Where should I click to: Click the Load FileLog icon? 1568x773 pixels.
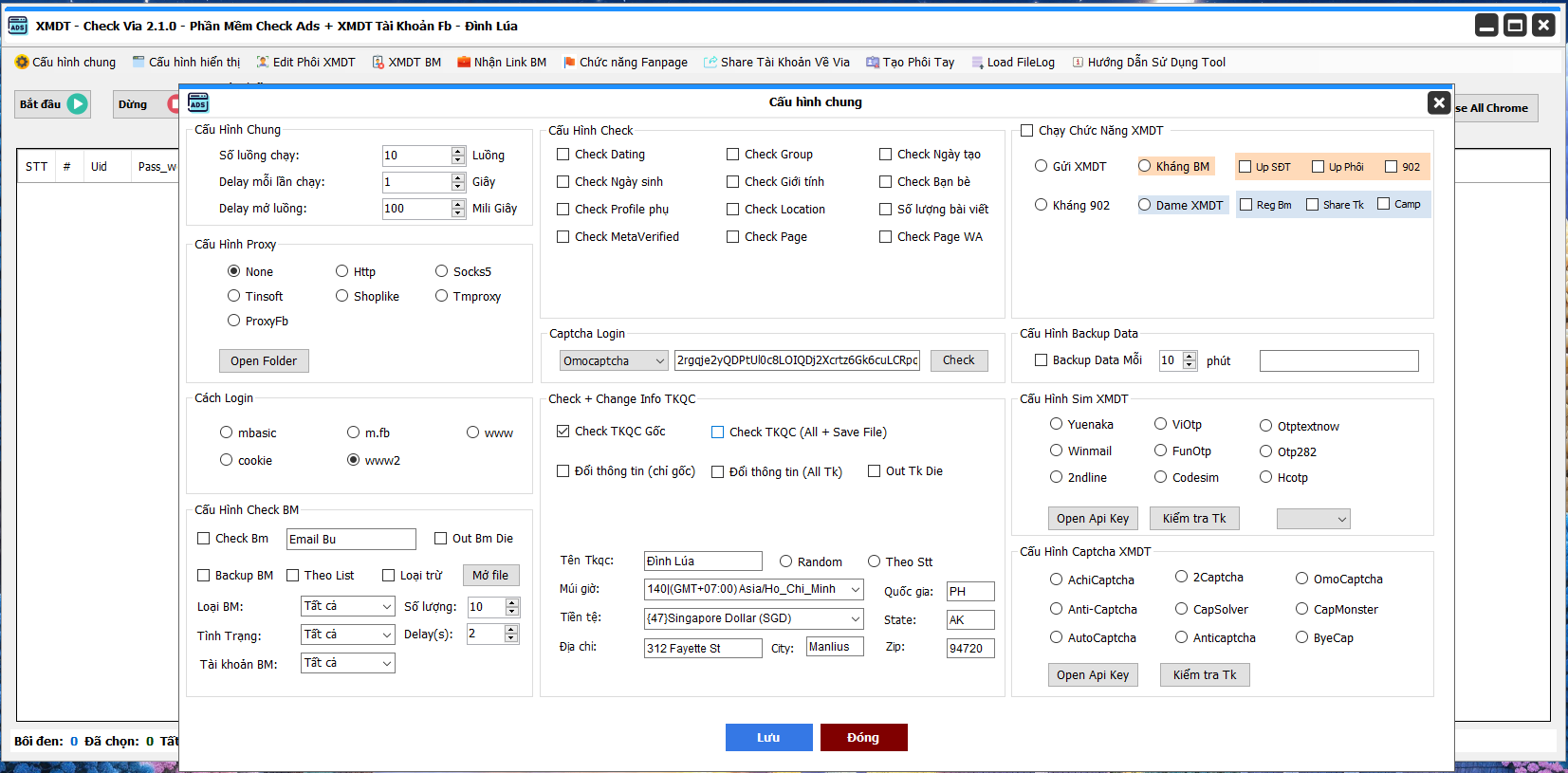[977, 62]
